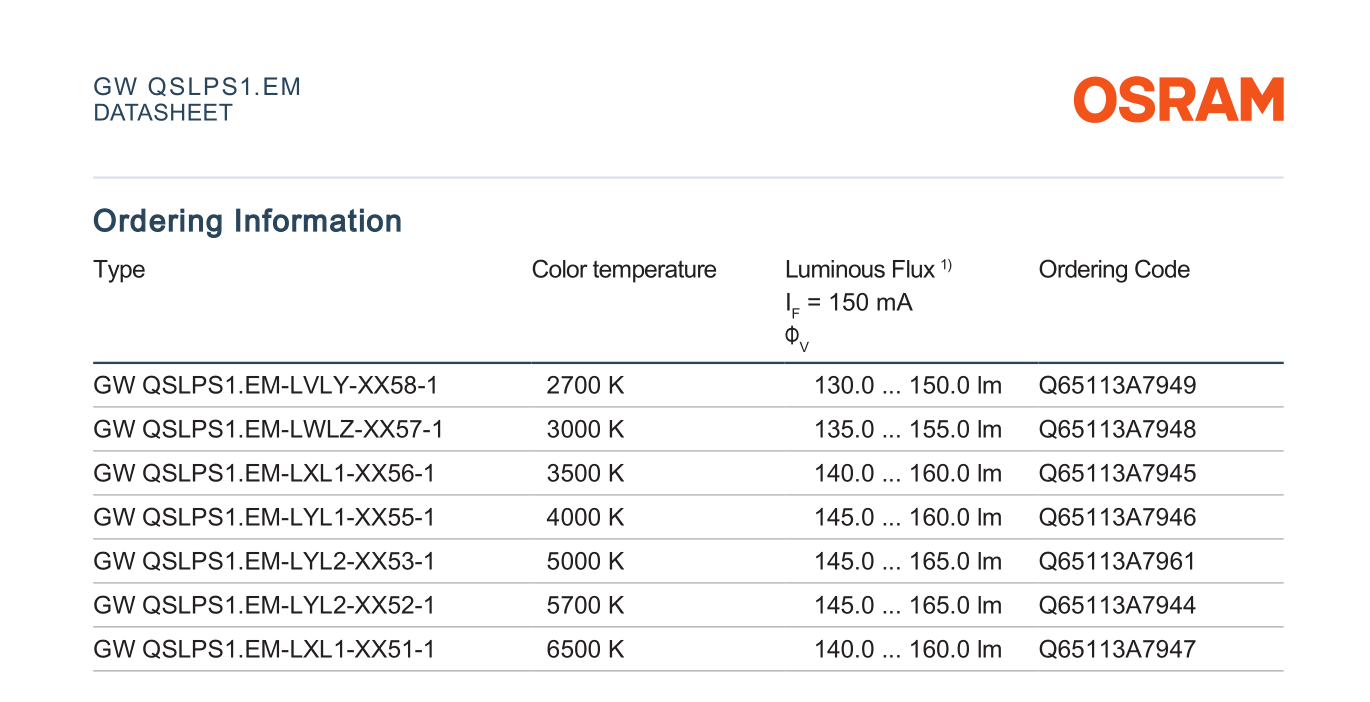Select type GW QSLPS1.EM-LVLY-XX58-1

(264, 386)
